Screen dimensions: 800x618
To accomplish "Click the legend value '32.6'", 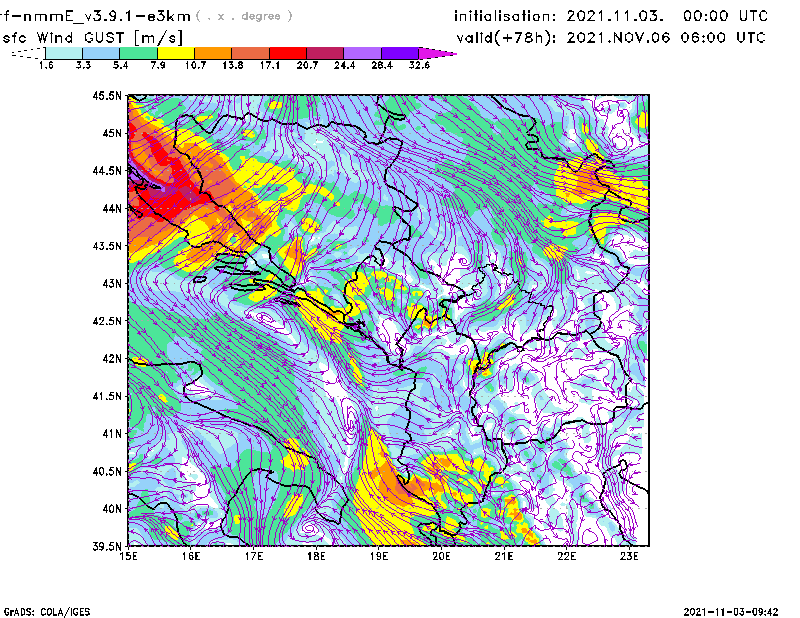I will 419,65.
